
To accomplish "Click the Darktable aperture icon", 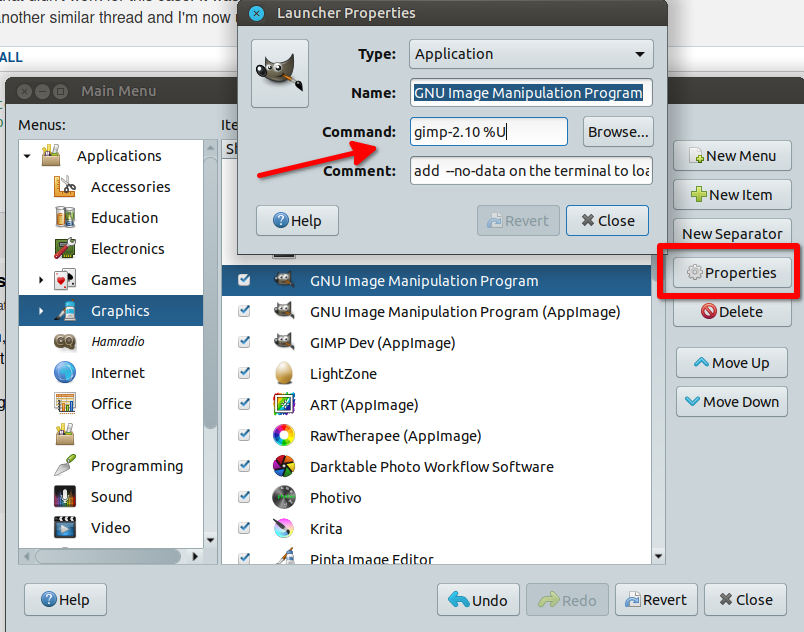I will (x=284, y=466).
